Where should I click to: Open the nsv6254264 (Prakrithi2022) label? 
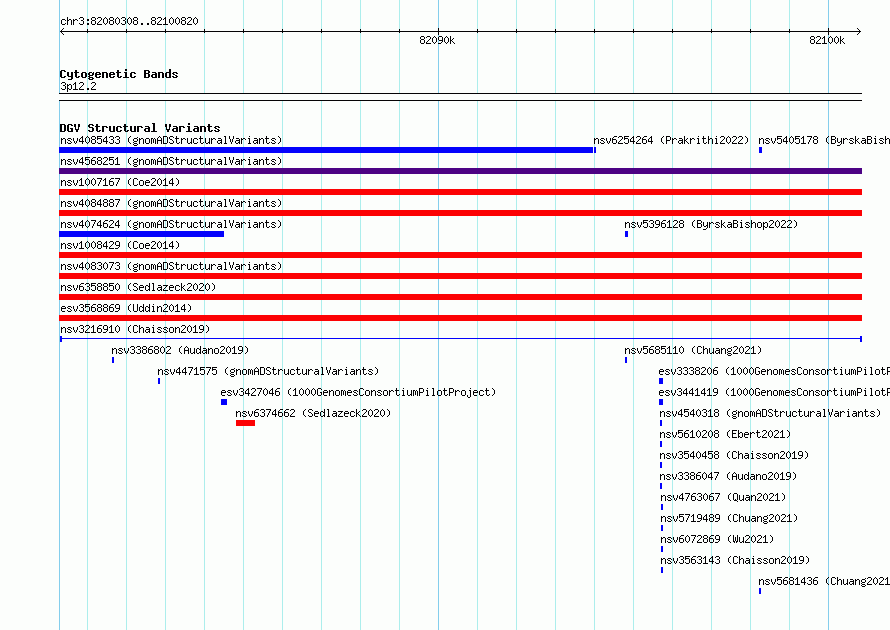point(671,140)
